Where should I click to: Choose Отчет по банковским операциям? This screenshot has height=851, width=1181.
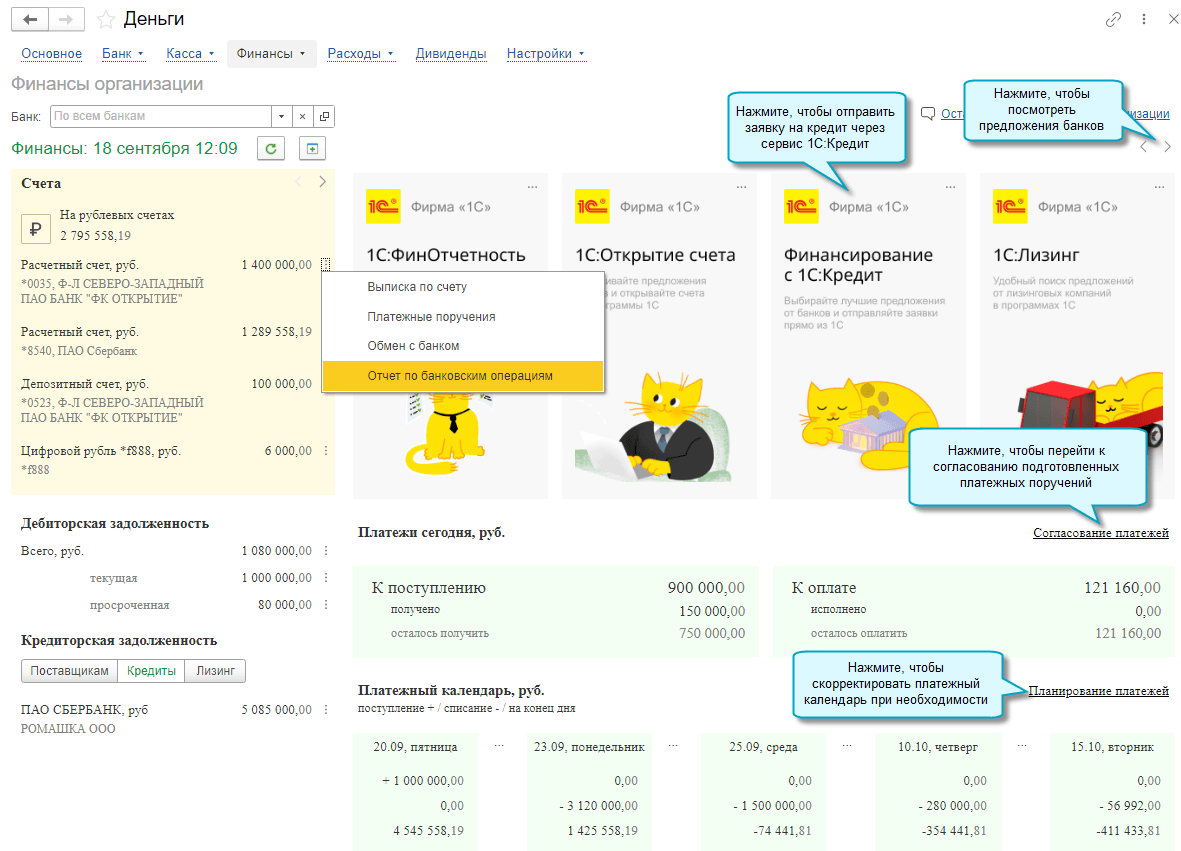pyautogui.click(x=462, y=376)
